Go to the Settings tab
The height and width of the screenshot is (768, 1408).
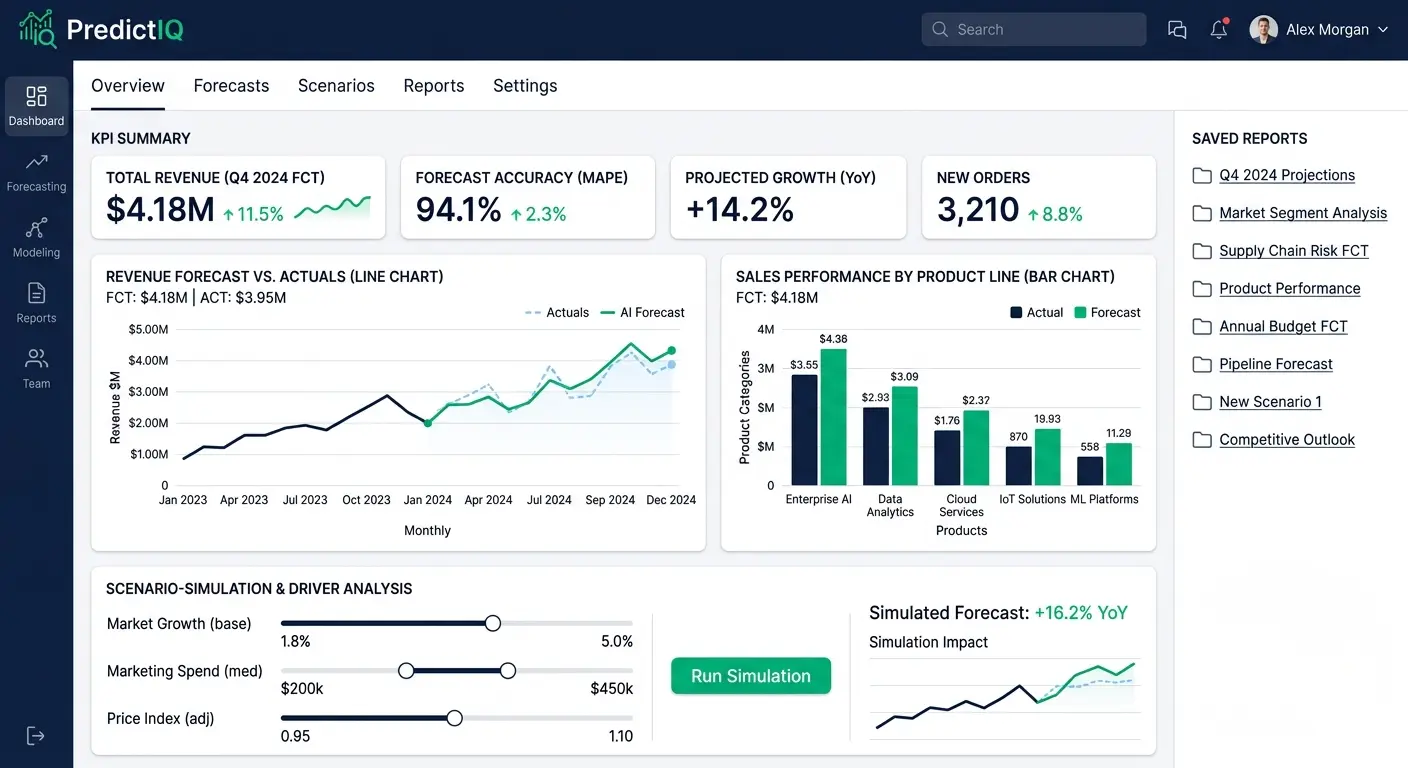click(x=525, y=86)
